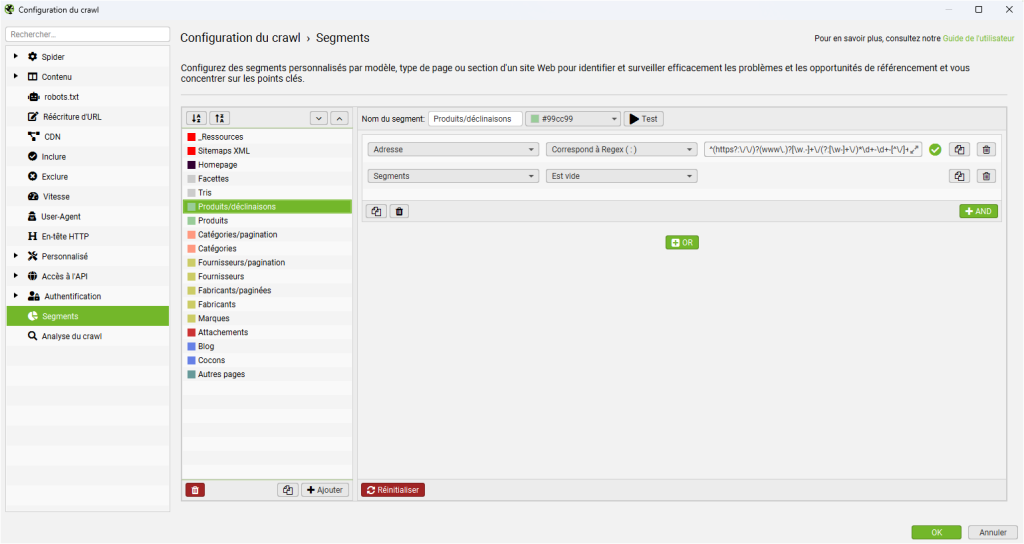Open the 'Guide de l'utilisateur' link
1024x544 pixels.
(x=979, y=39)
